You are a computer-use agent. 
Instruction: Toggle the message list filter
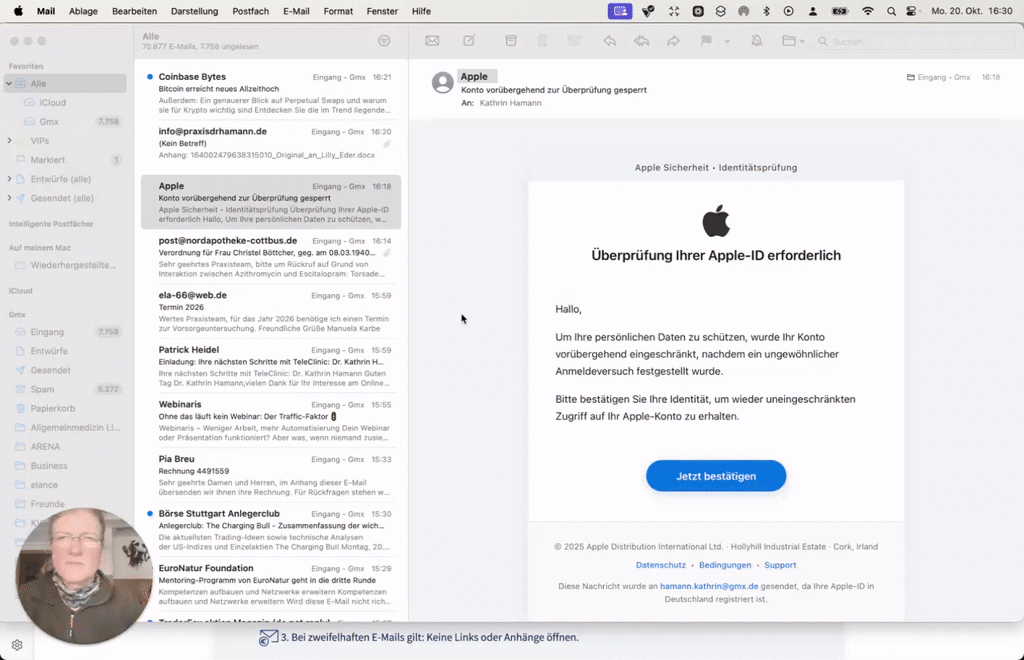(x=383, y=40)
